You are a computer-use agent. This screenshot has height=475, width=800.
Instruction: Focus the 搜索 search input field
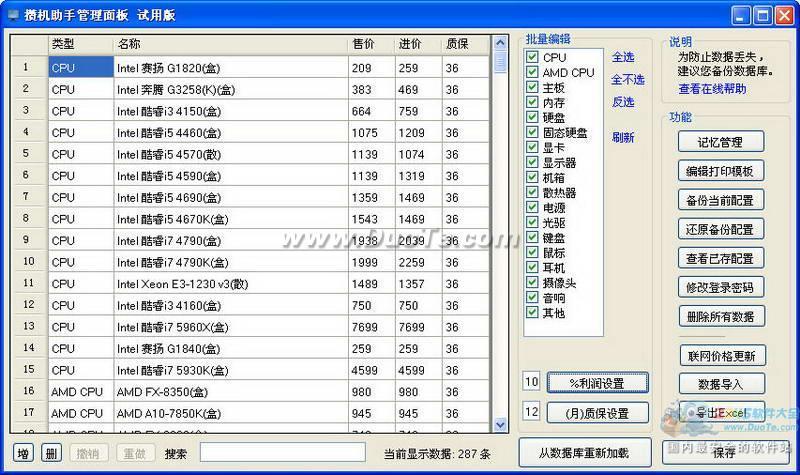coord(282,453)
